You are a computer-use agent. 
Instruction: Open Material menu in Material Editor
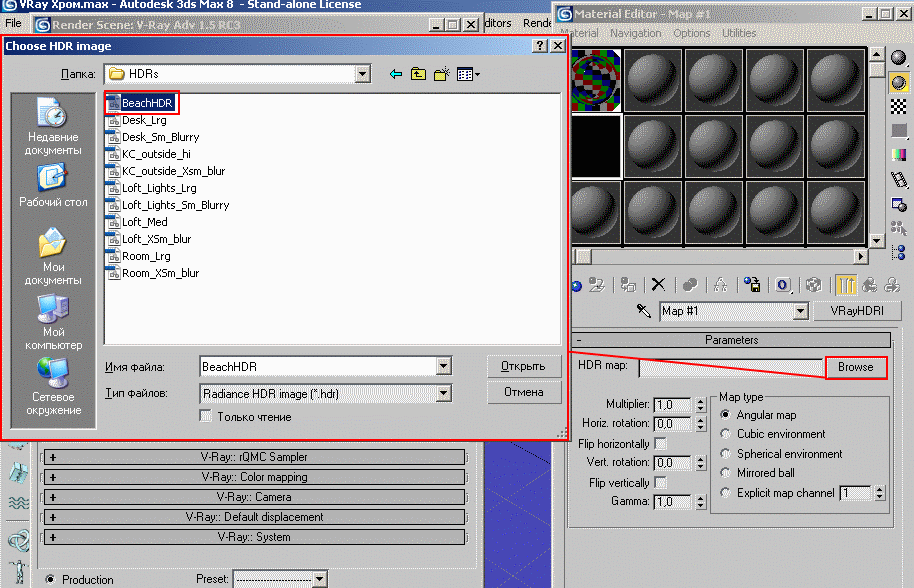point(579,33)
